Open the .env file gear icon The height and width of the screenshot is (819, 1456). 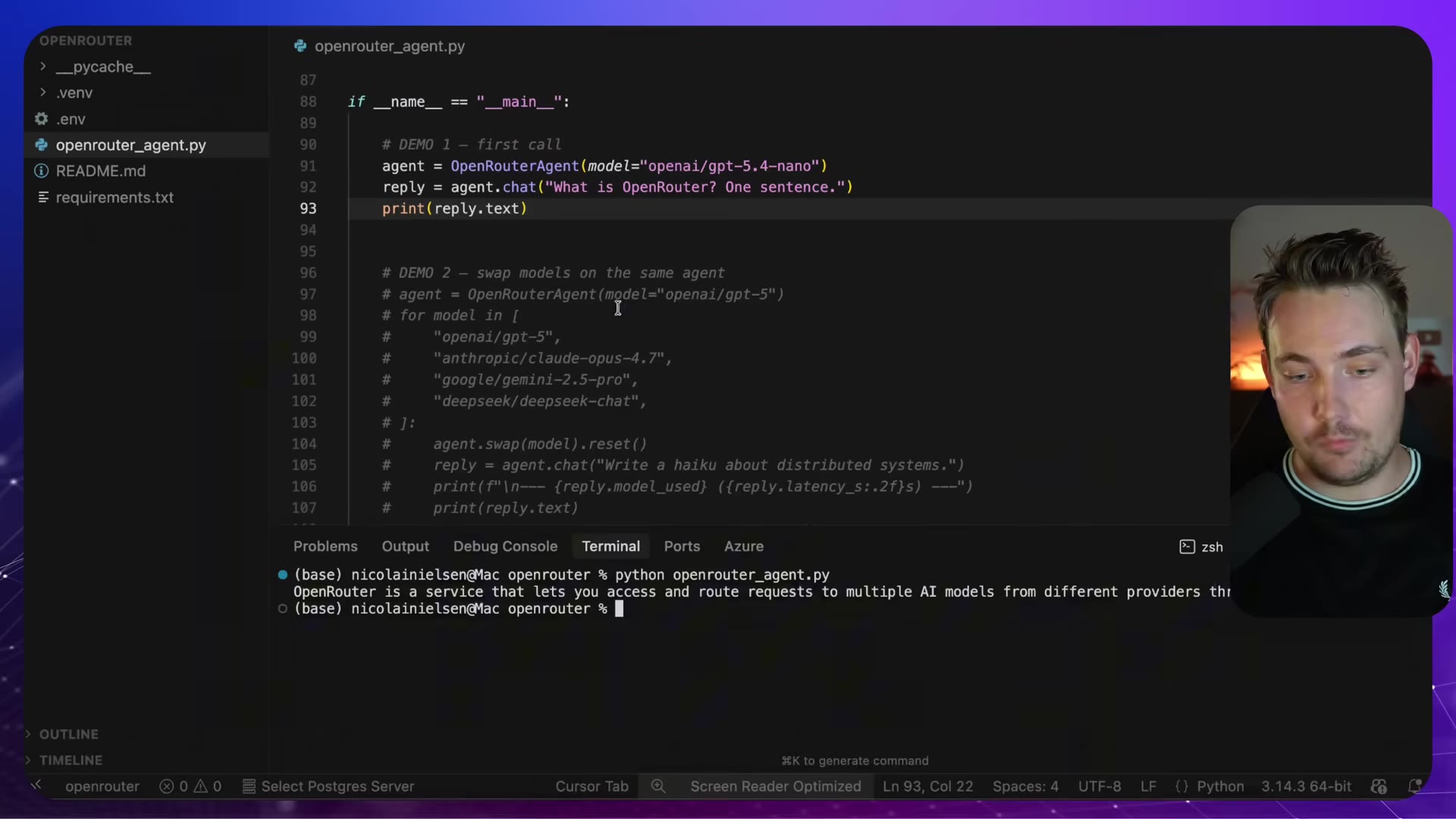[x=42, y=119]
